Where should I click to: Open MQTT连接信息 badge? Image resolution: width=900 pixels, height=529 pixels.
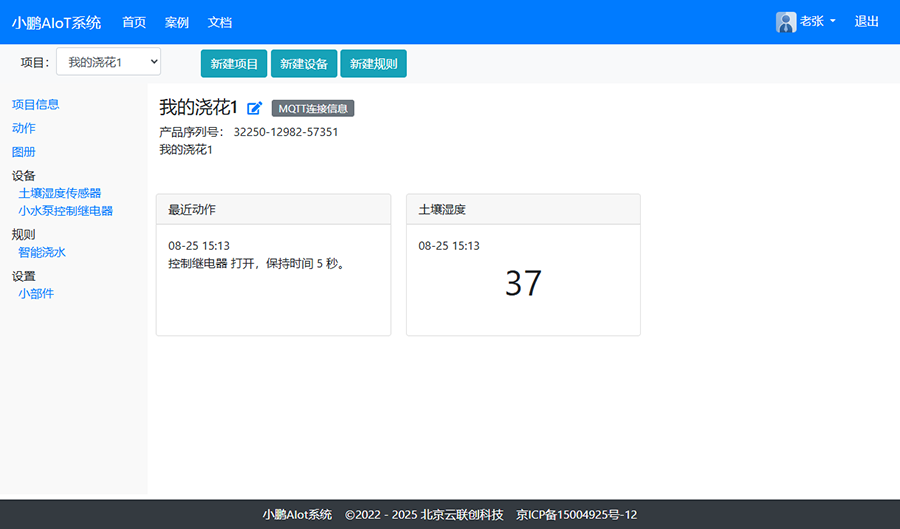tap(312, 108)
